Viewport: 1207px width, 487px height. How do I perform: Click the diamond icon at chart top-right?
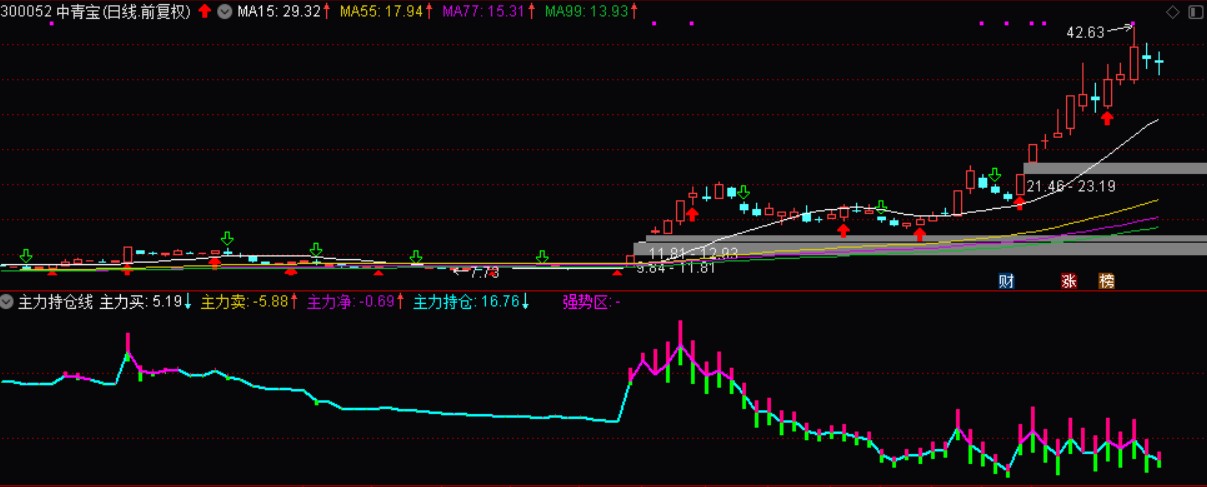coord(1173,11)
